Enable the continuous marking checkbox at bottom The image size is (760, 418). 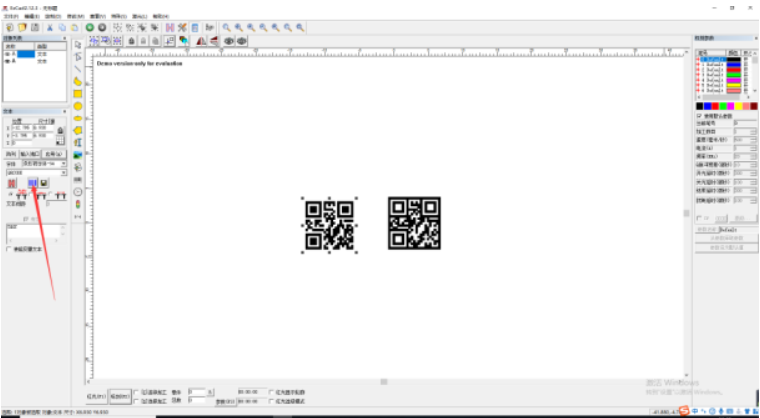pos(137,391)
